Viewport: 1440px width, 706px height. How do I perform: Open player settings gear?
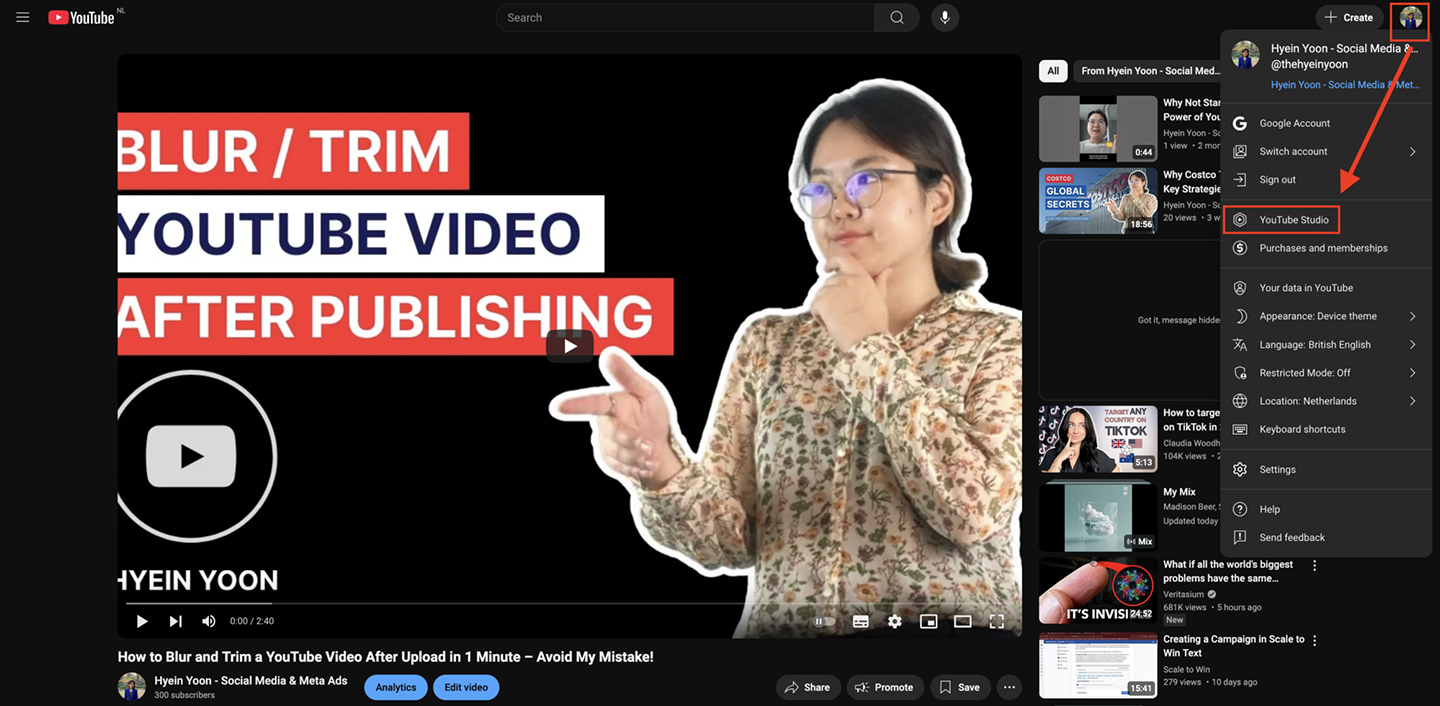[x=894, y=621]
